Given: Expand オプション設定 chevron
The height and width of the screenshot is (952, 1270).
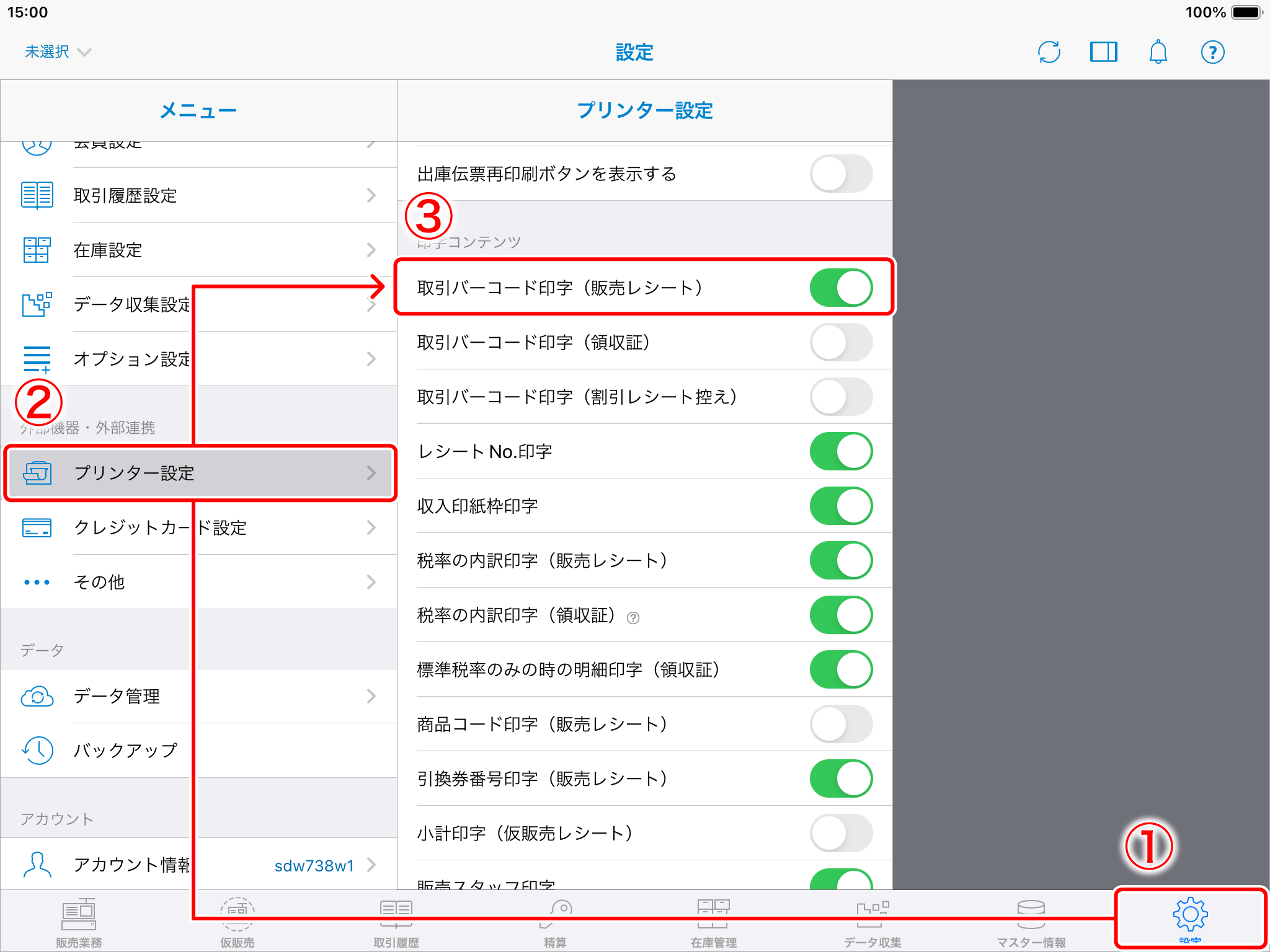Looking at the screenshot, I should pos(371,359).
